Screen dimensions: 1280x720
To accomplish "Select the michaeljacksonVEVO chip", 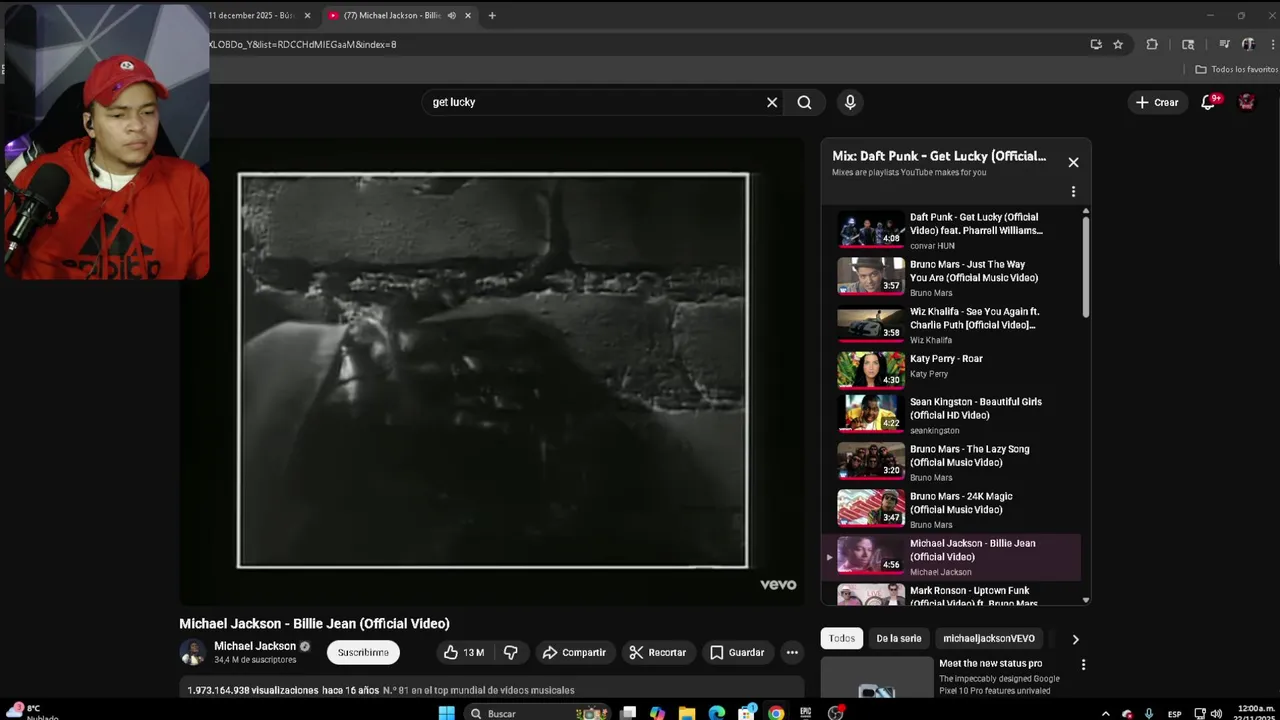I will point(989,638).
